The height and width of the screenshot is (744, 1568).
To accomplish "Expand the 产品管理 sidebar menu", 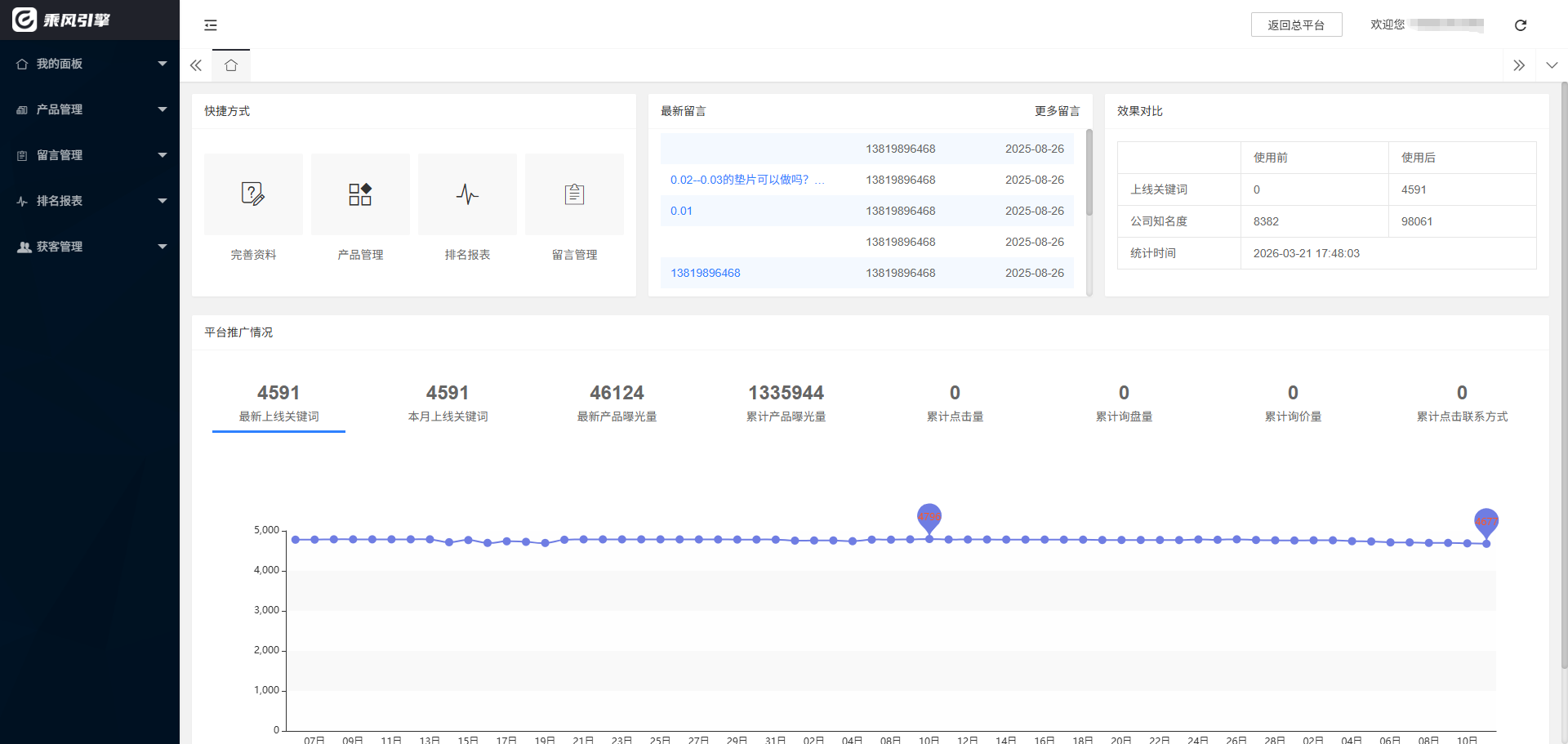I will (x=90, y=109).
